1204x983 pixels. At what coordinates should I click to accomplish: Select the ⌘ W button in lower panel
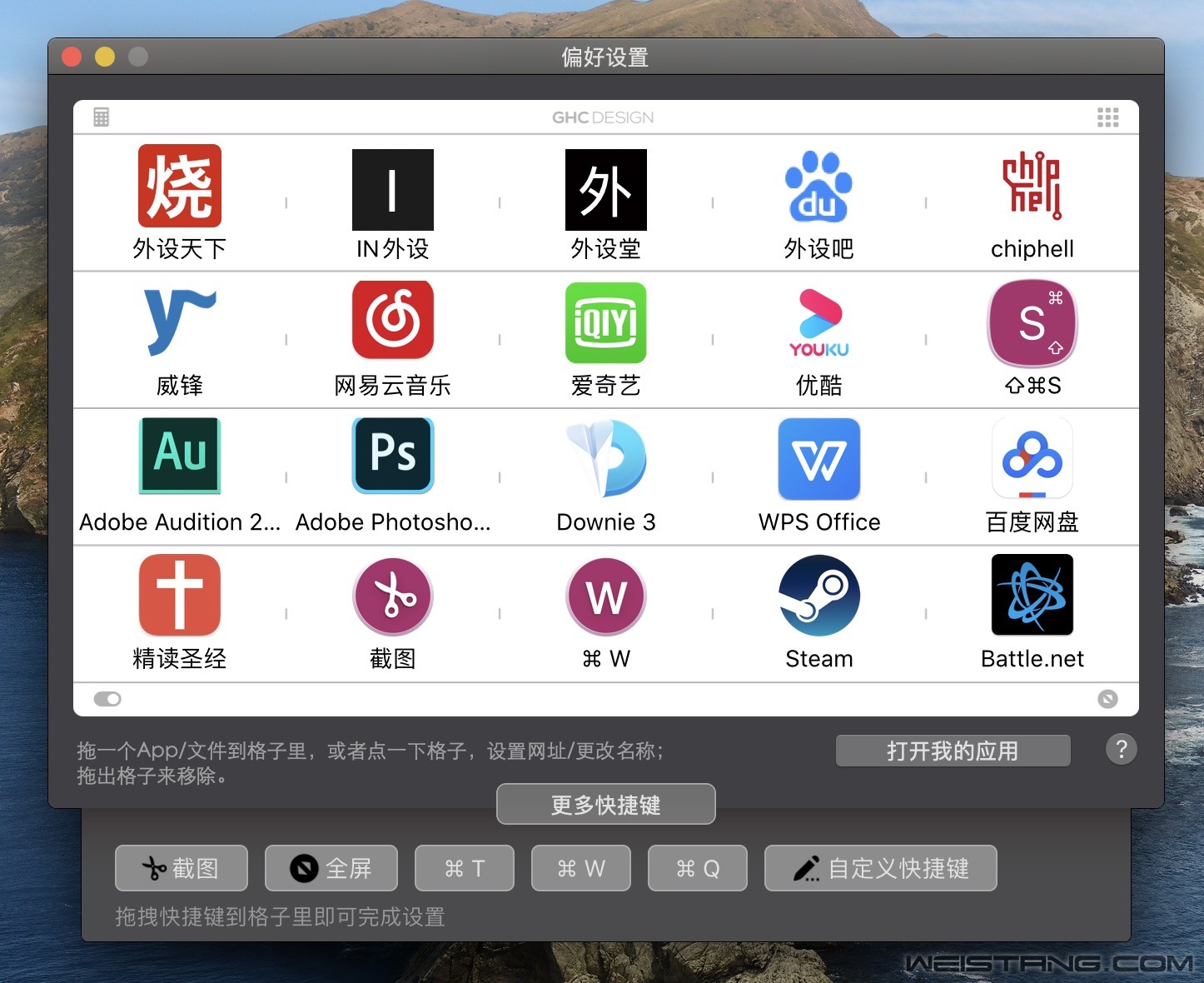coord(581,868)
